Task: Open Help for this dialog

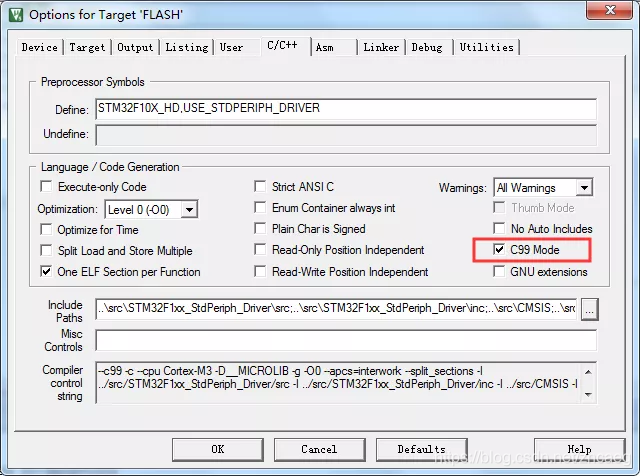Action: [579, 449]
